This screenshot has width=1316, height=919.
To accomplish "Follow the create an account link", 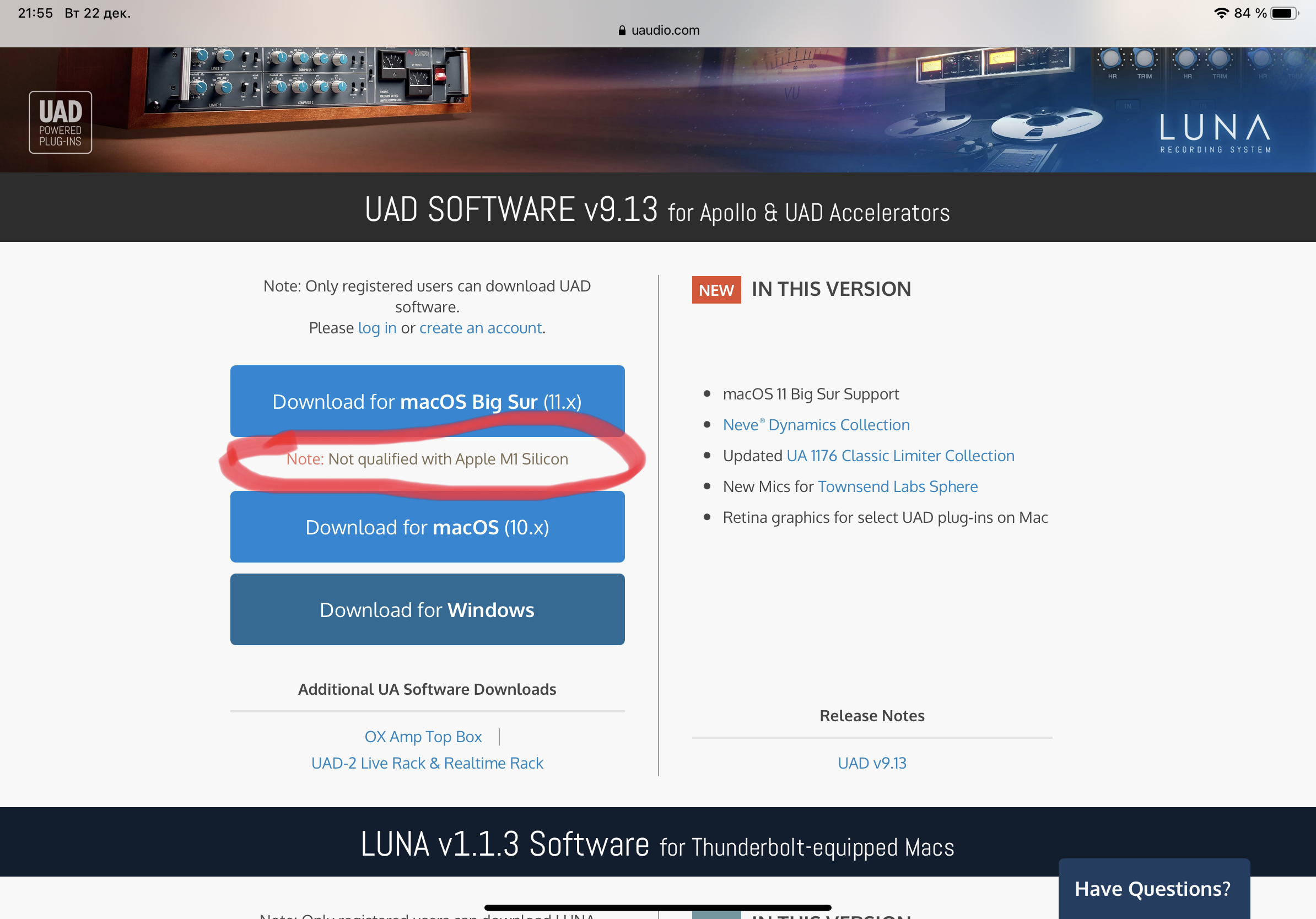I will click(481, 328).
